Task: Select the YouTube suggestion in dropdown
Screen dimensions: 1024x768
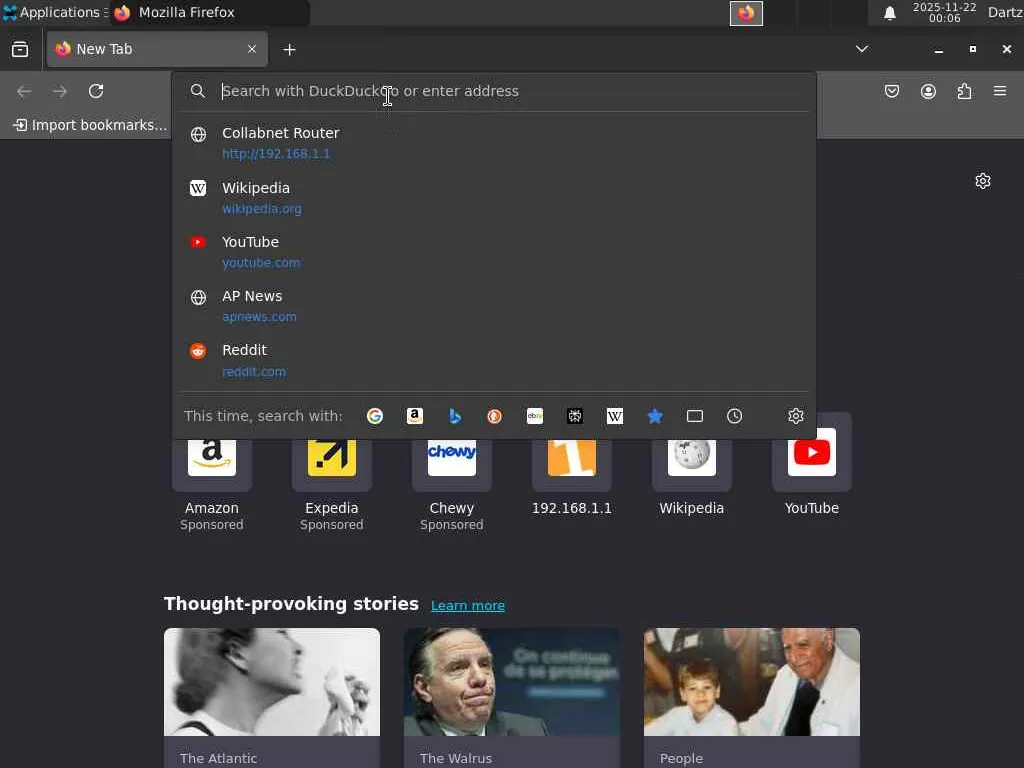Action: pyautogui.click(x=494, y=251)
